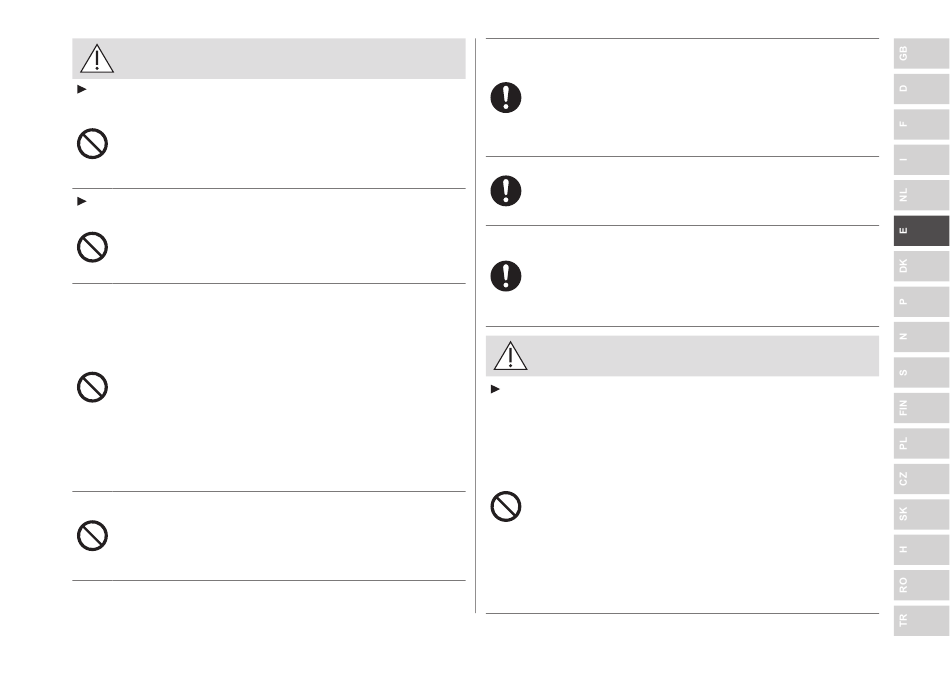Click the warning triangle in left gray banner
Screen dimensions: 950x675
(97, 59)
